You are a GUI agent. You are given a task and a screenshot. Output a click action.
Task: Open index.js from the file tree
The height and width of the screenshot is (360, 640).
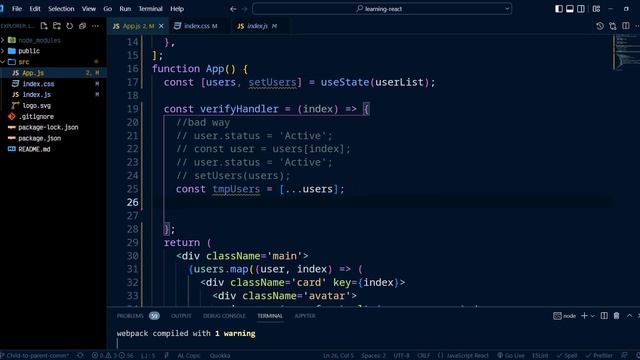pos(53,94)
